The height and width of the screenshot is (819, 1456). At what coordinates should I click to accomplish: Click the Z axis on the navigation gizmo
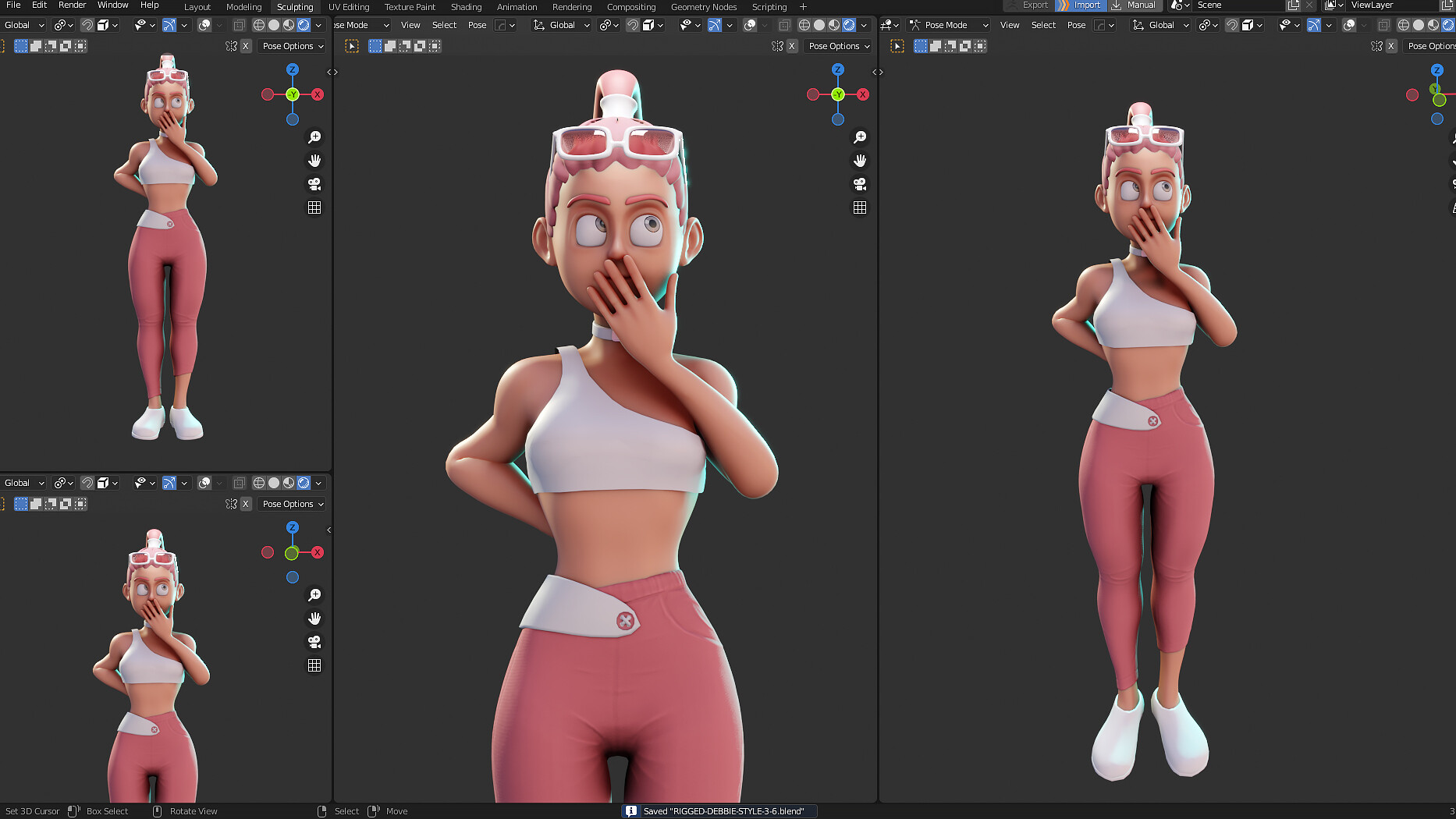coord(838,70)
